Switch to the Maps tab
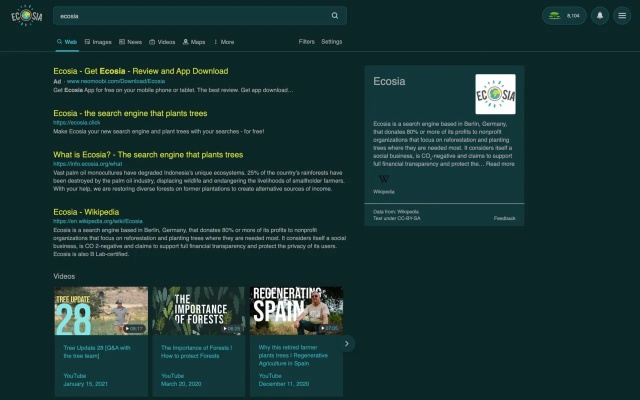This screenshot has height=400, width=640. point(194,42)
